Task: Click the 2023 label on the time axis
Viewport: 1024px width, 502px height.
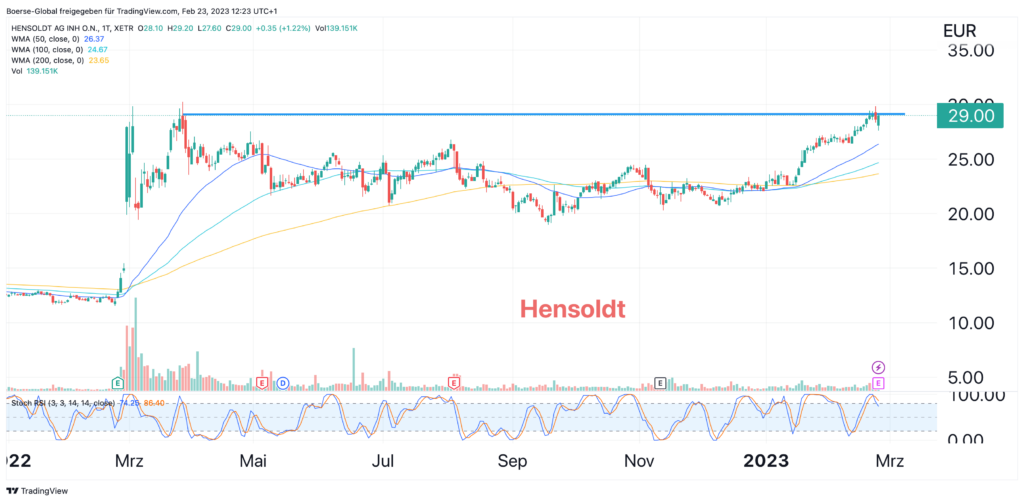Action: 767,461
